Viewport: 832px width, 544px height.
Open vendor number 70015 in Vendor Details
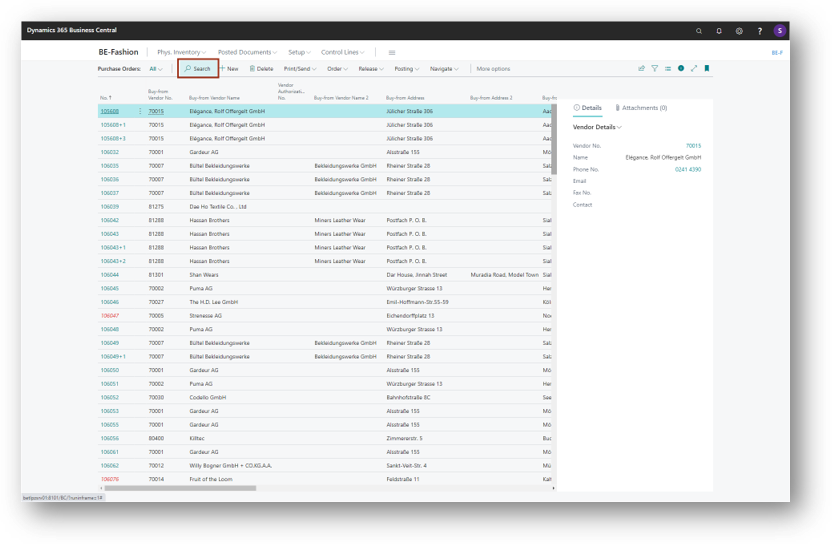693,145
